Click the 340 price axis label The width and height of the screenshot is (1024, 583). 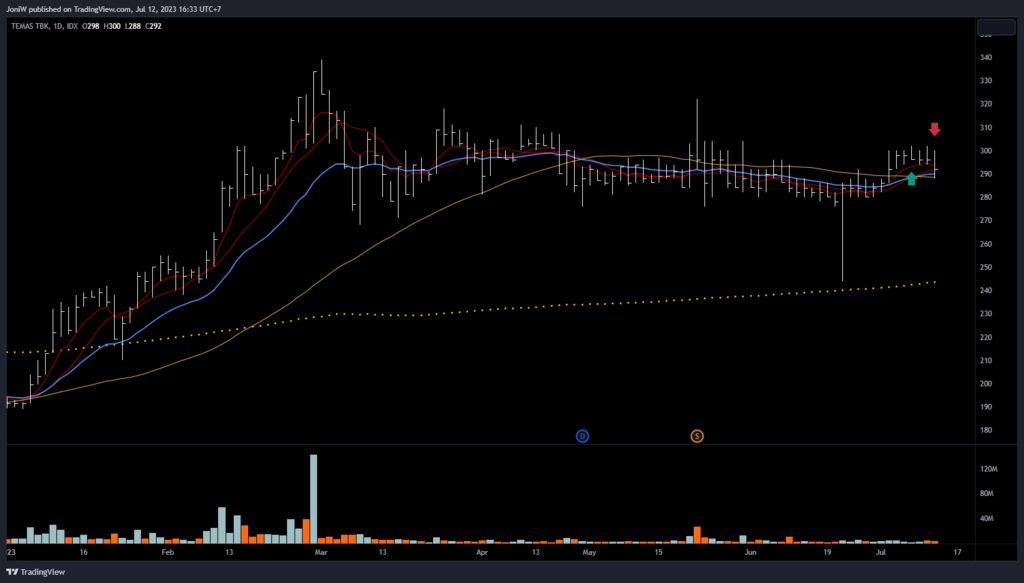pos(986,58)
